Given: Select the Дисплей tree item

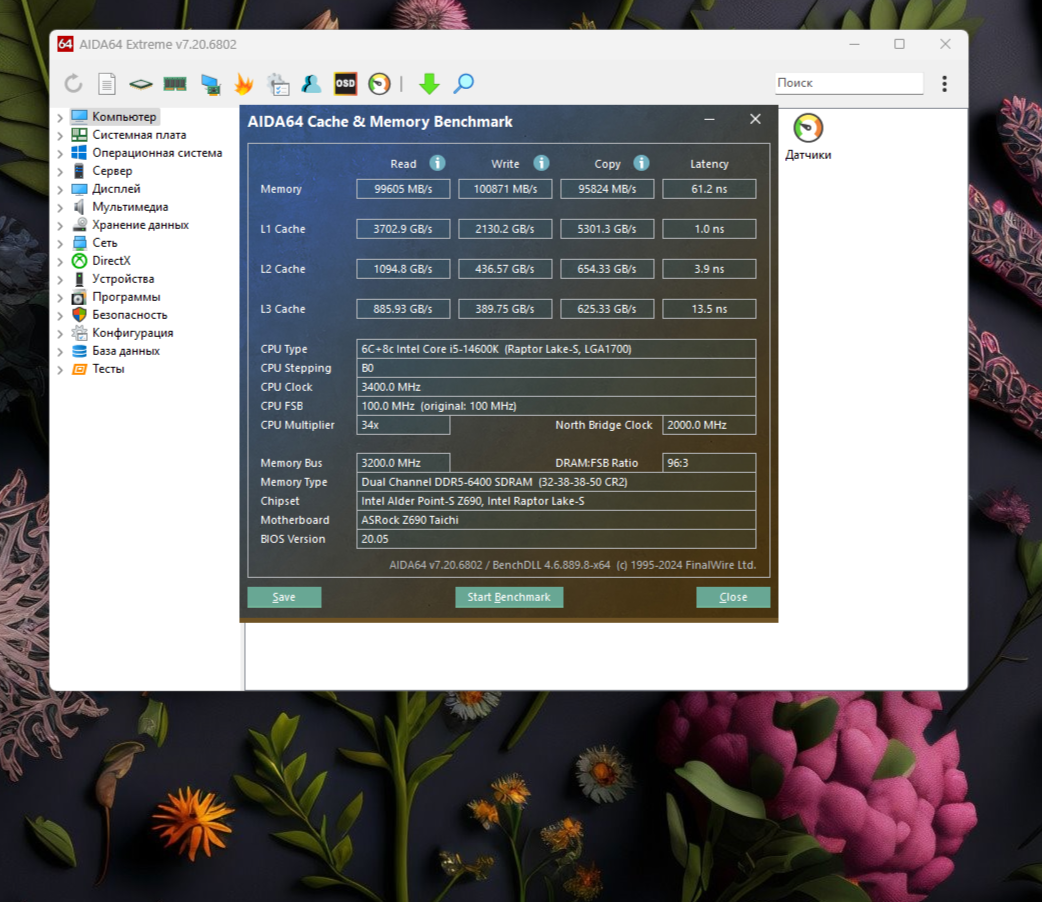Looking at the screenshot, I should click(x=116, y=188).
